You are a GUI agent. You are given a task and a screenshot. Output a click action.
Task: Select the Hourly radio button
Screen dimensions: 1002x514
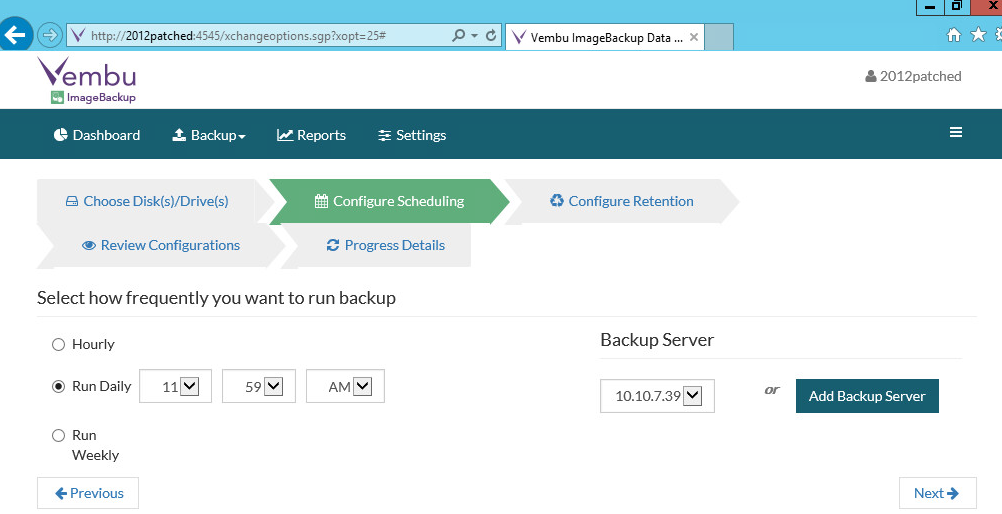pos(58,345)
